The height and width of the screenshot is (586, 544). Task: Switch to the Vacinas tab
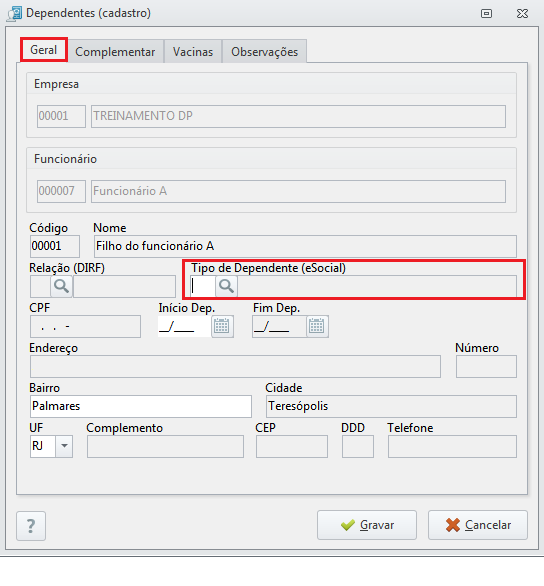[x=193, y=52]
